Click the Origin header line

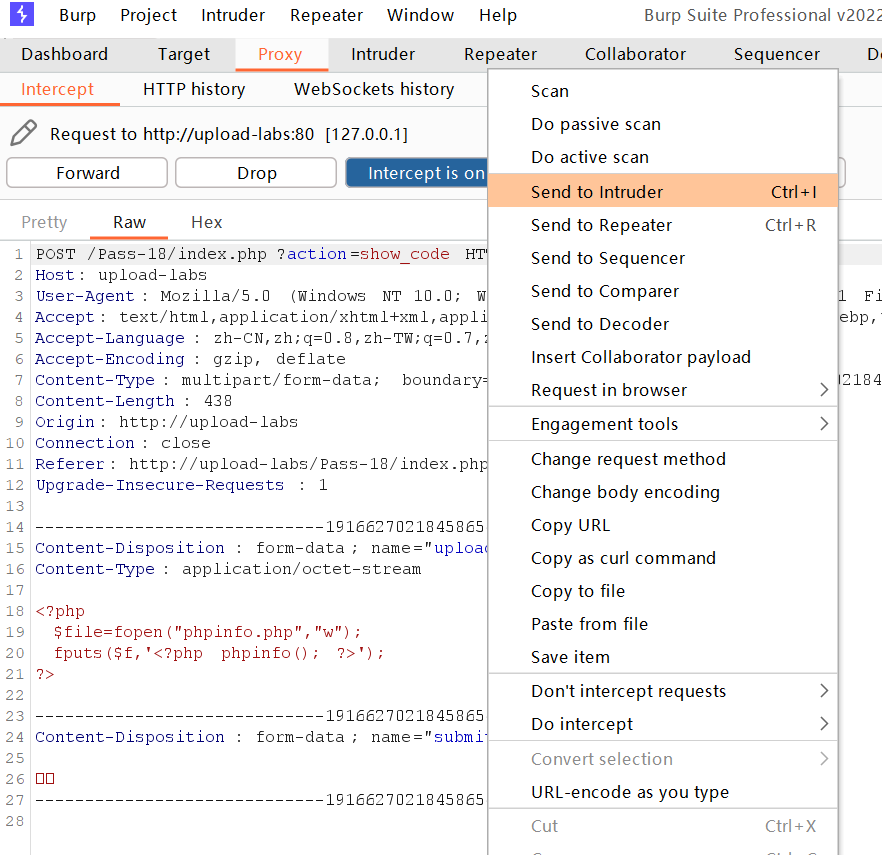[x=166, y=422]
